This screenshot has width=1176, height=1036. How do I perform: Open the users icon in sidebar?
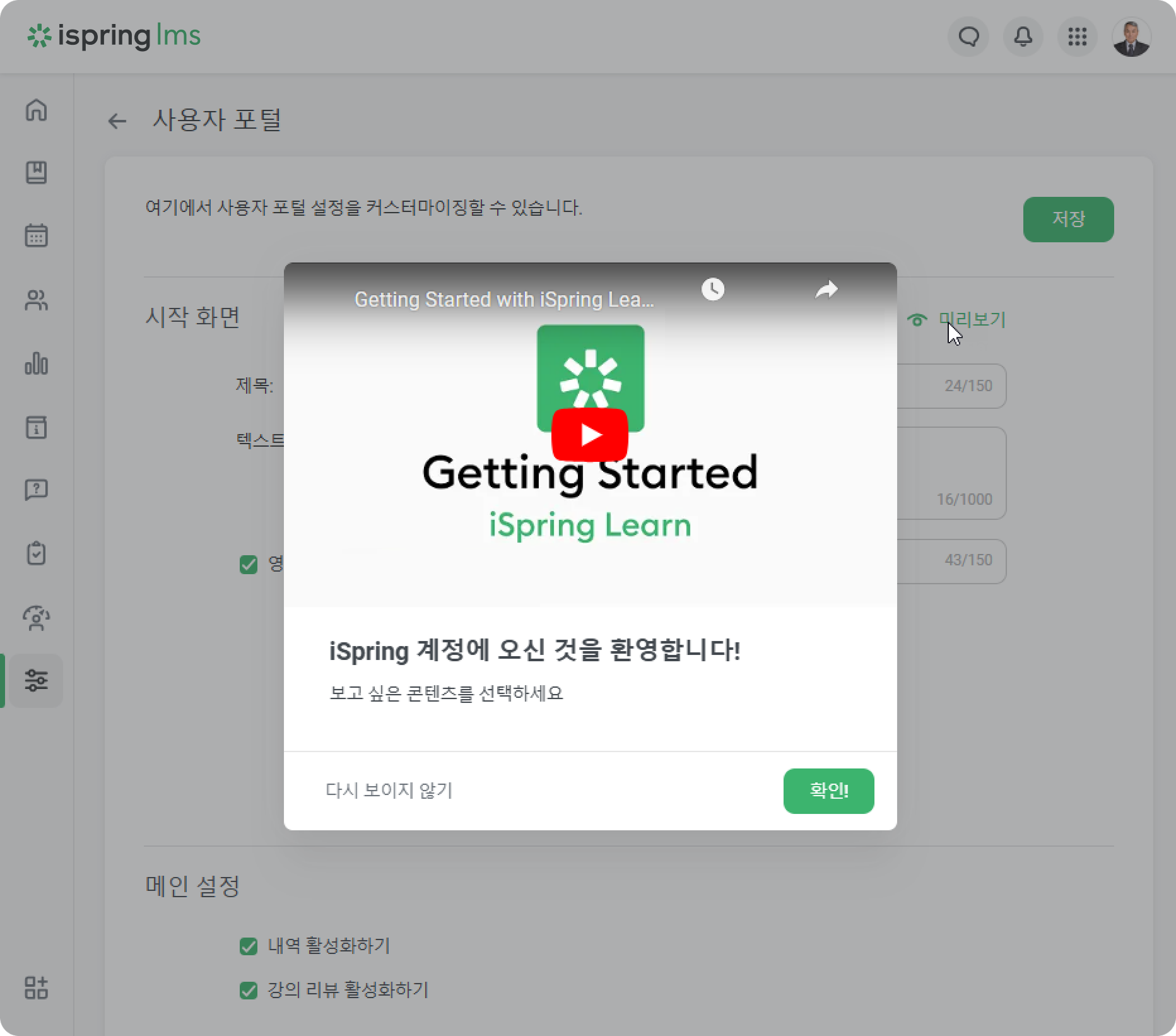(x=36, y=300)
